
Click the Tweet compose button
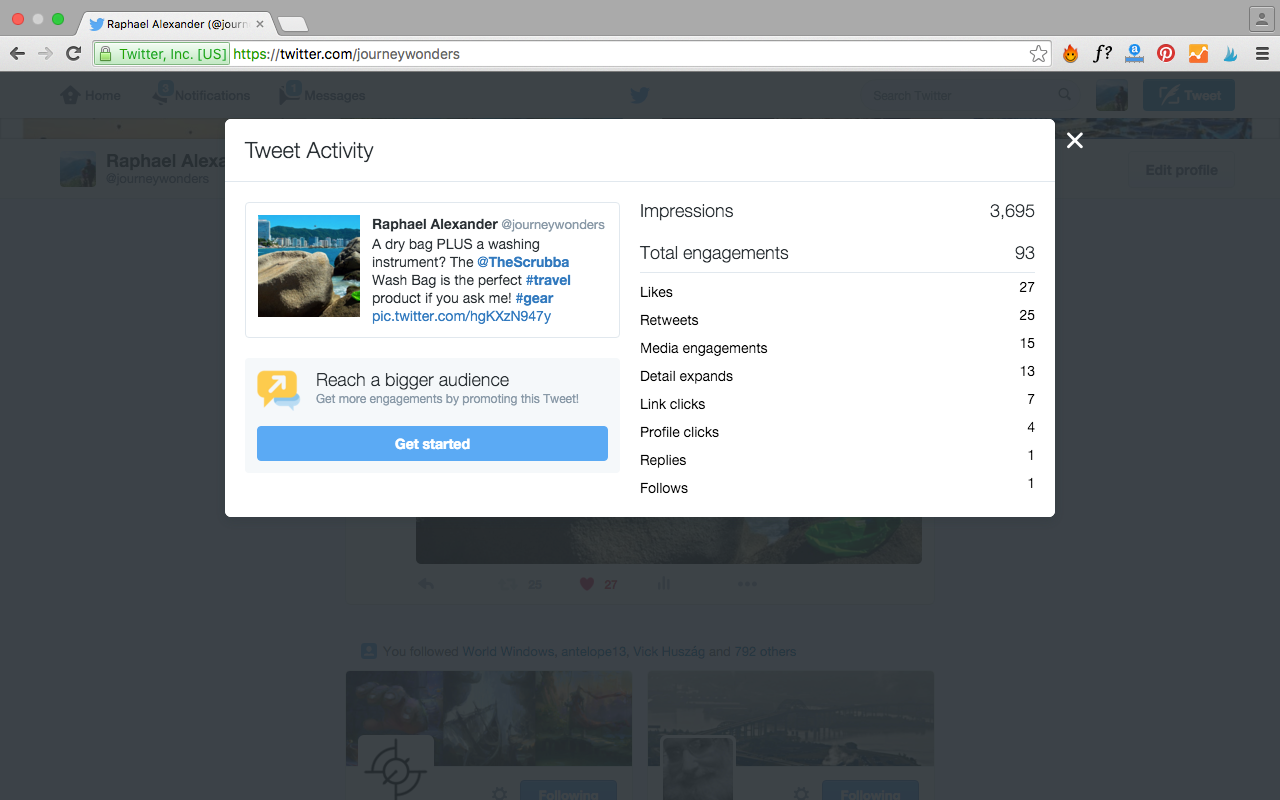click(1189, 95)
